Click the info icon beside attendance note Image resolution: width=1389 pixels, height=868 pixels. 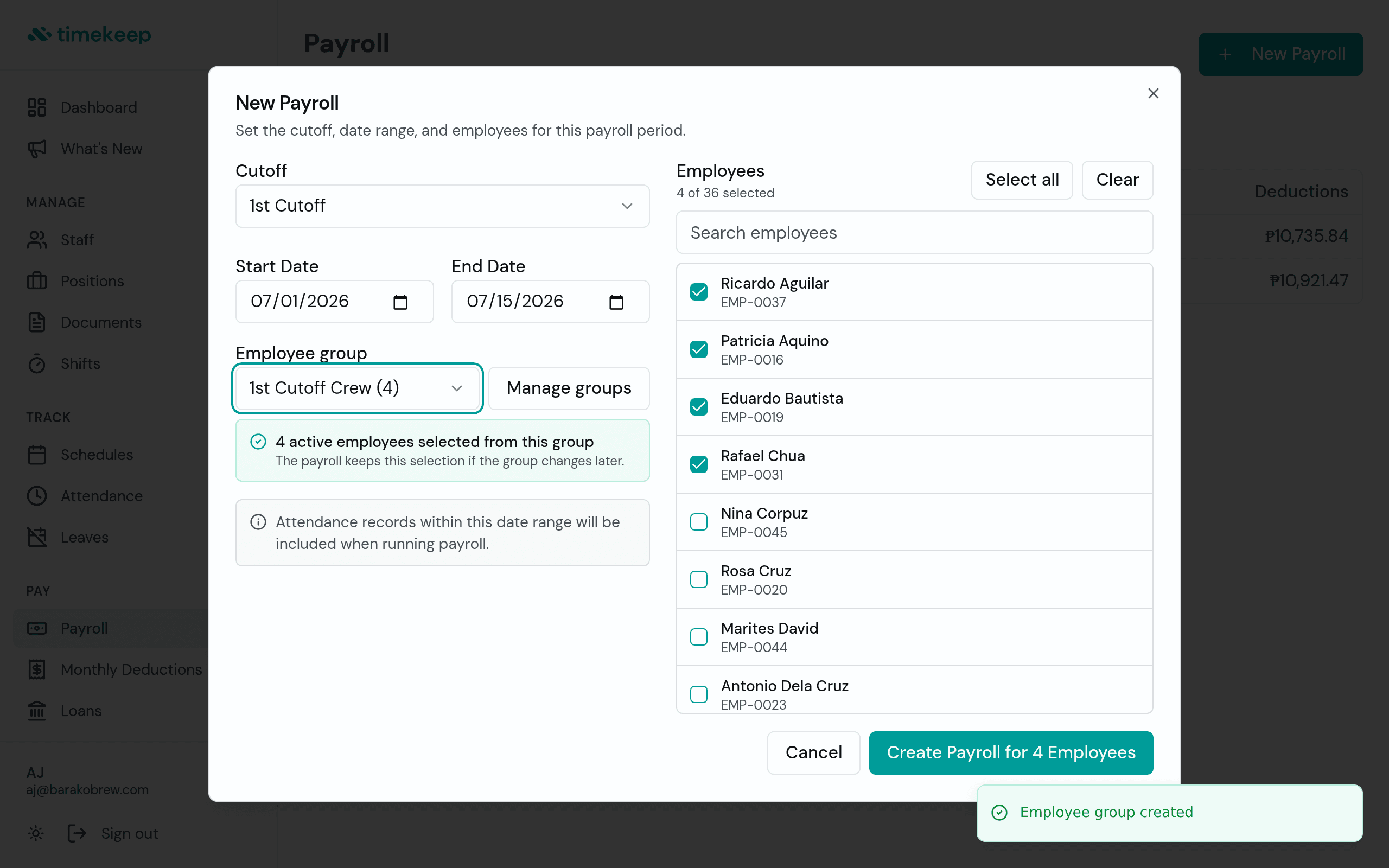point(258,522)
